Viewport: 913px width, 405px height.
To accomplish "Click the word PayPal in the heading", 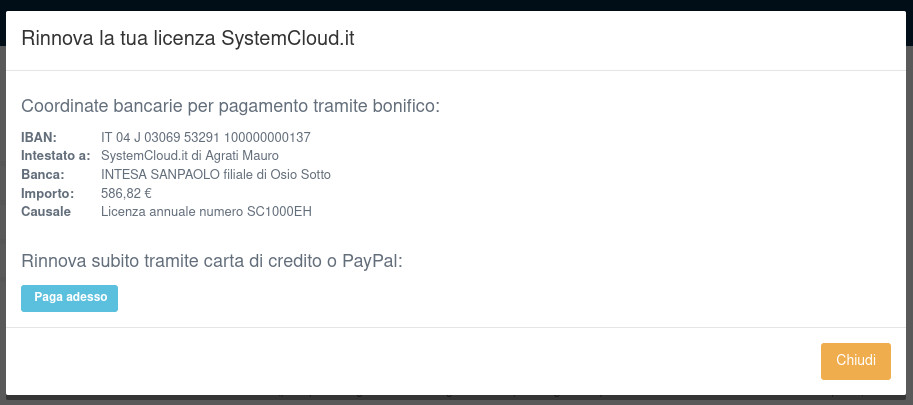I will [x=371, y=262].
